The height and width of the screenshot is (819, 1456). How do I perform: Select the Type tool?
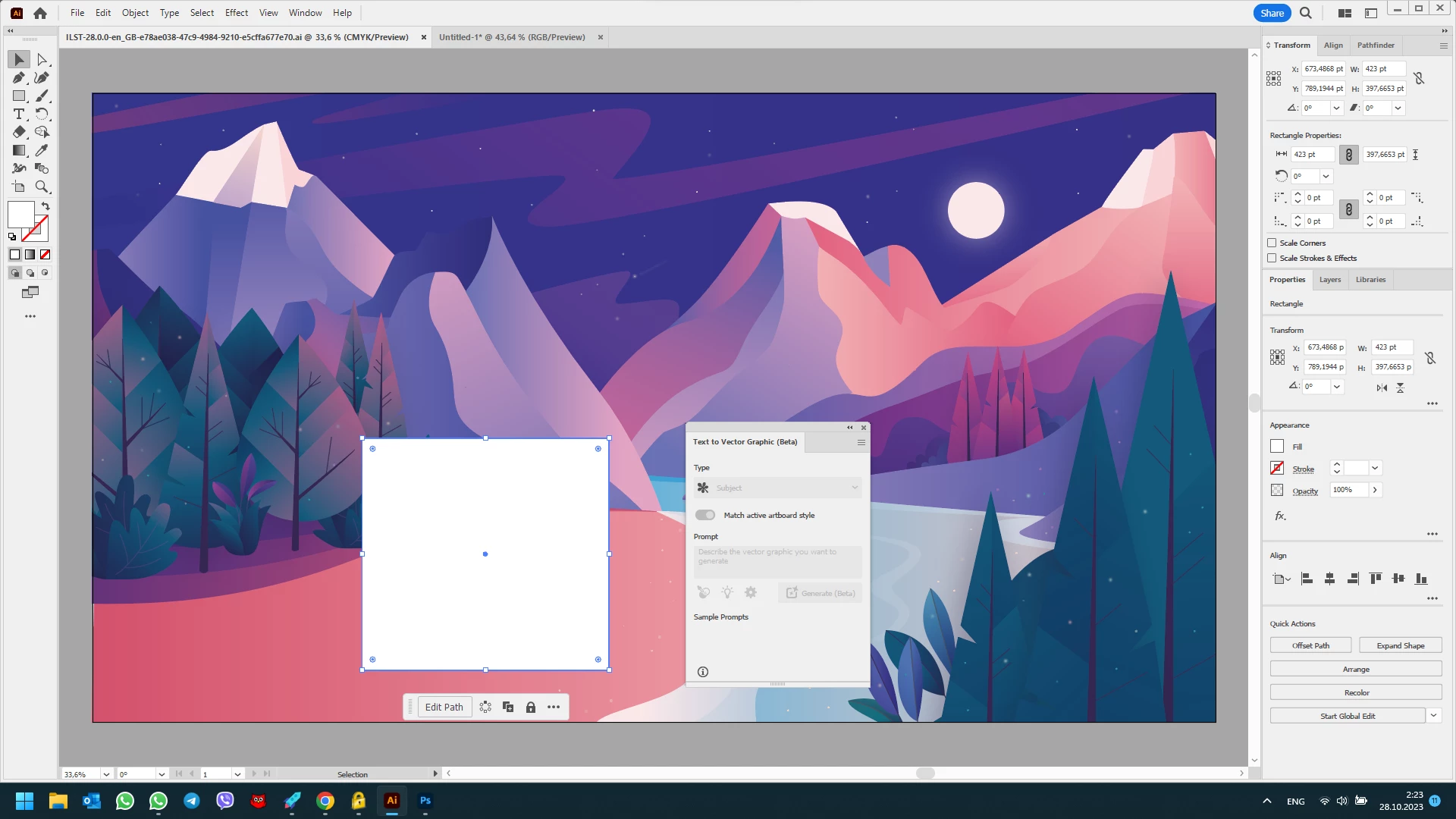19,114
